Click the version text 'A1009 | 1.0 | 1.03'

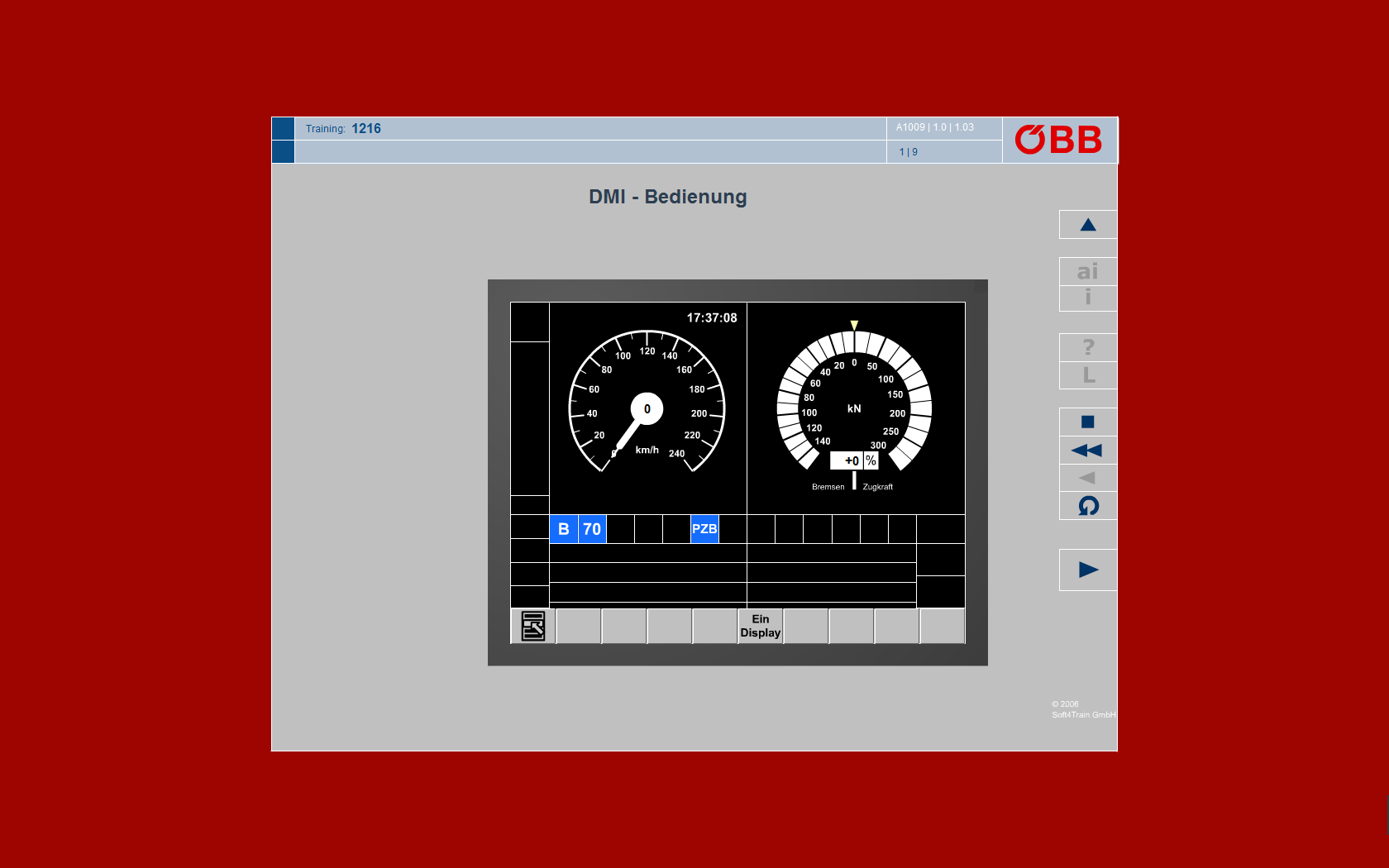coord(935,127)
